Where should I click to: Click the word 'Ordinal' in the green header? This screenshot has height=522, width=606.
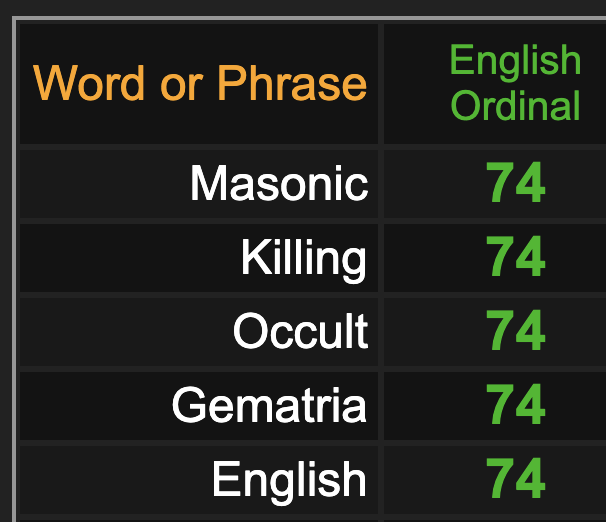(x=515, y=105)
